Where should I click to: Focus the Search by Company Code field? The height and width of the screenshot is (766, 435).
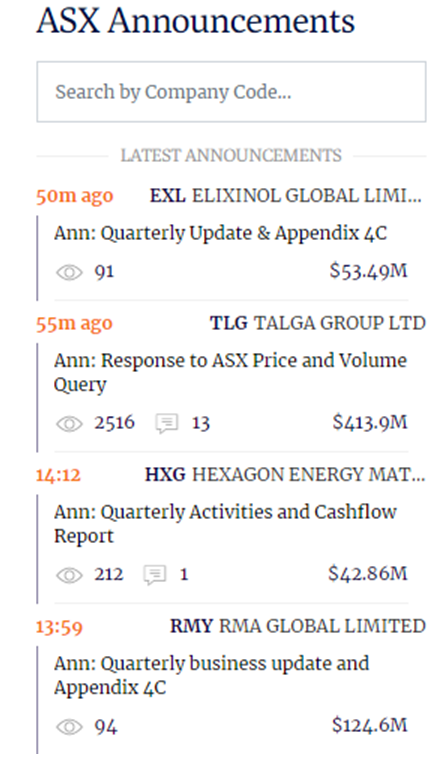coord(231,92)
